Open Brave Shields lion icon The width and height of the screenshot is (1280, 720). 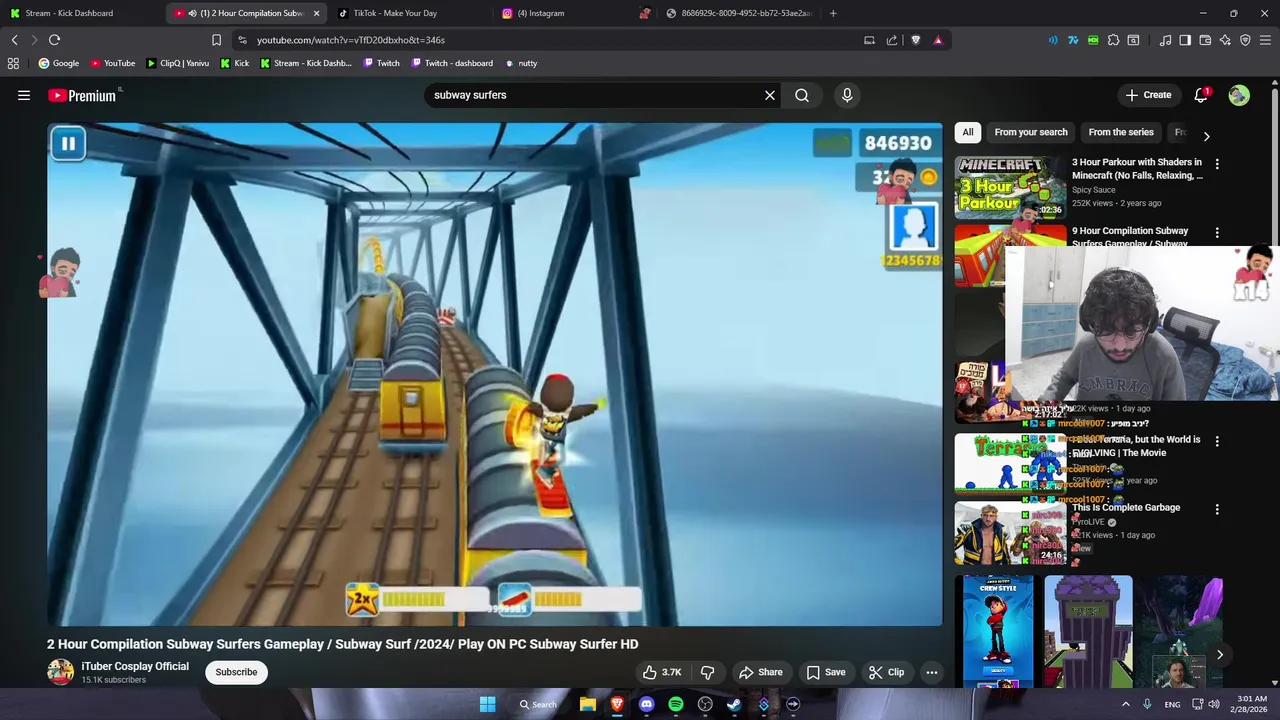click(915, 40)
